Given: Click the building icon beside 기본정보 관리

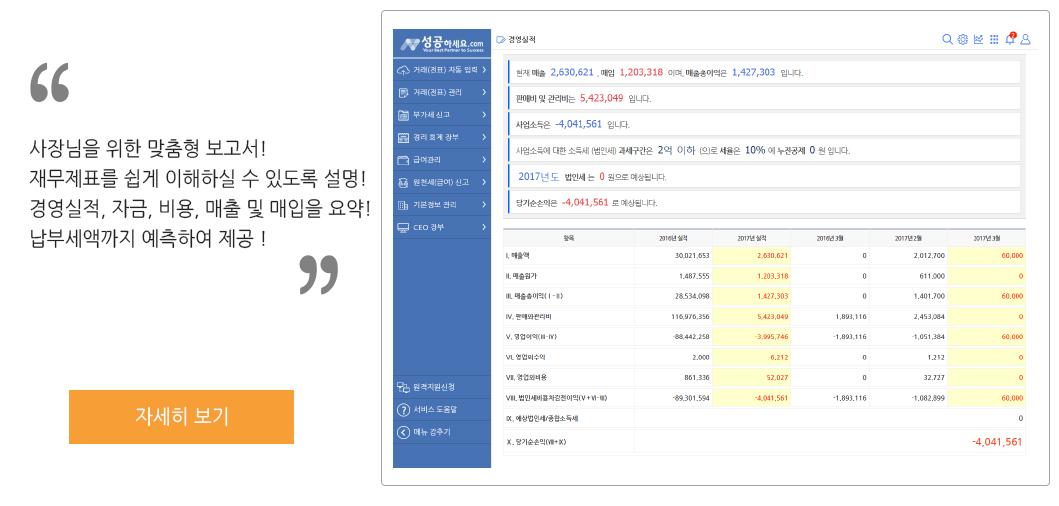Looking at the screenshot, I should (403, 205).
